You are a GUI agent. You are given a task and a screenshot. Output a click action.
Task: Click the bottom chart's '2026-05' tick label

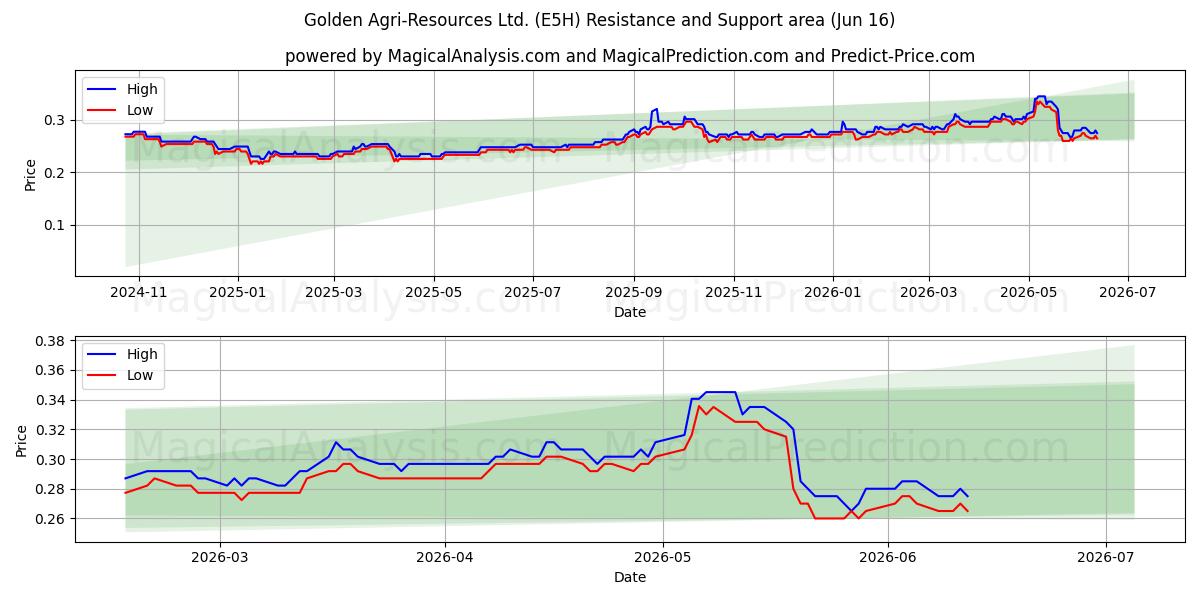click(x=663, y=557)
